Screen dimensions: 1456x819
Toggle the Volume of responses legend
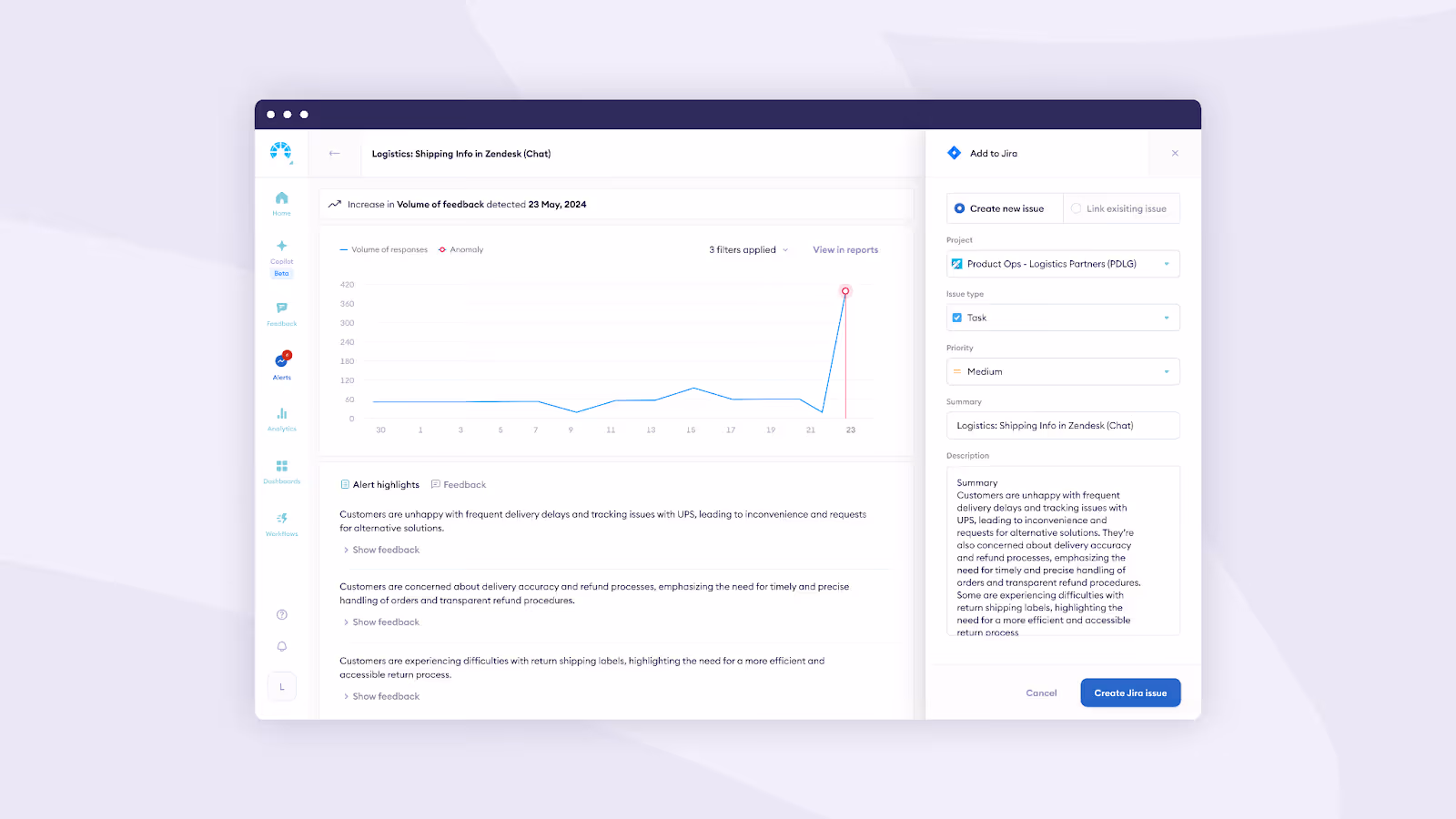point(383,249)
